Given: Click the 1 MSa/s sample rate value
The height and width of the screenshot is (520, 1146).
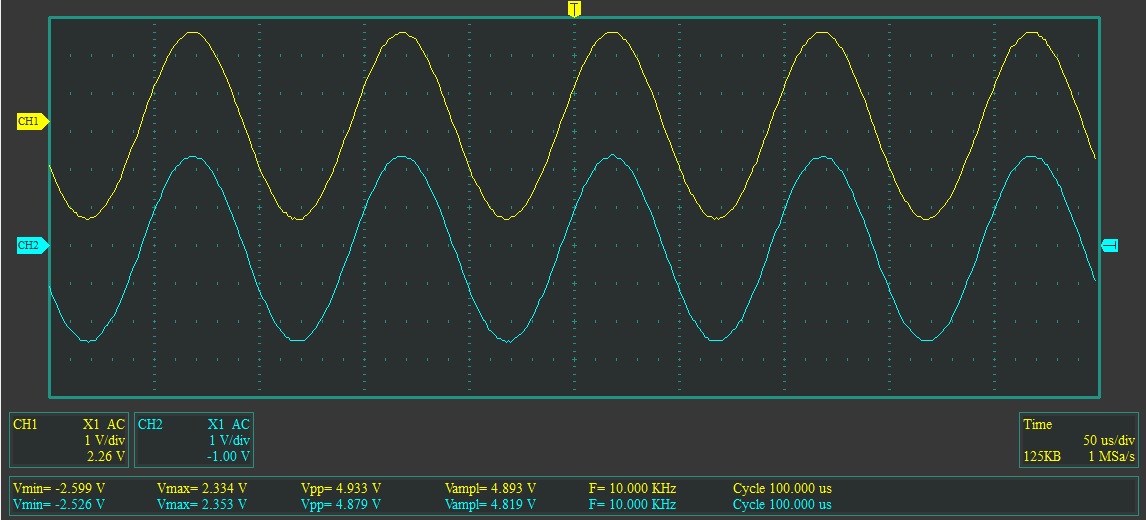Looking at the screenshot, I should 1112,457.
